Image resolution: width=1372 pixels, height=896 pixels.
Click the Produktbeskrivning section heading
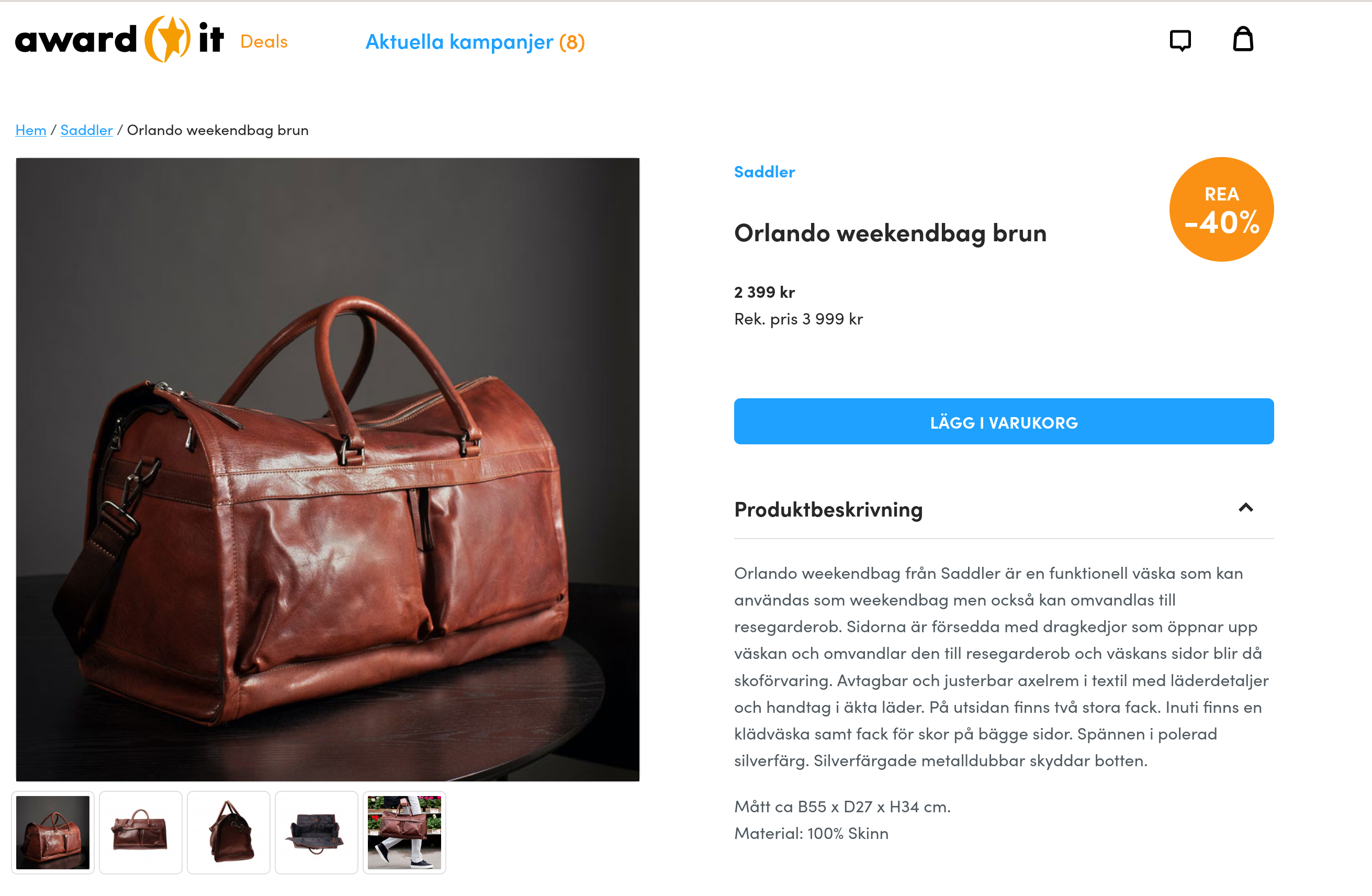pos(828,510)
